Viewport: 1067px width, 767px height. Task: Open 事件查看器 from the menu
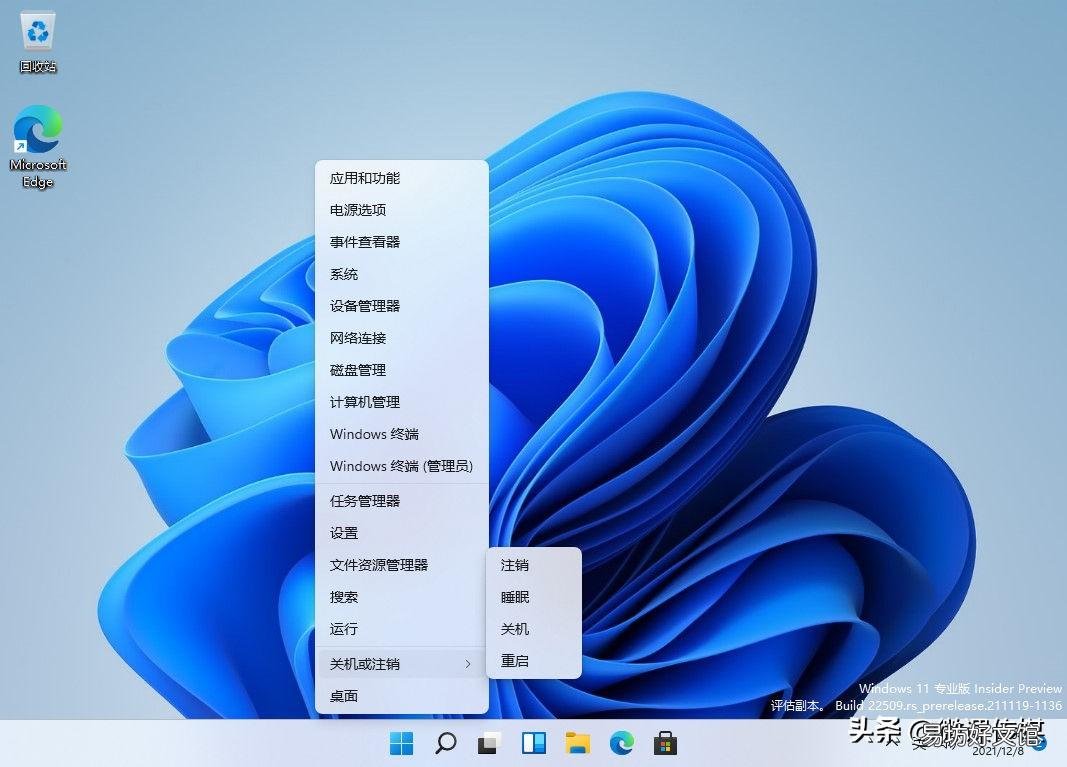(402, 242)
